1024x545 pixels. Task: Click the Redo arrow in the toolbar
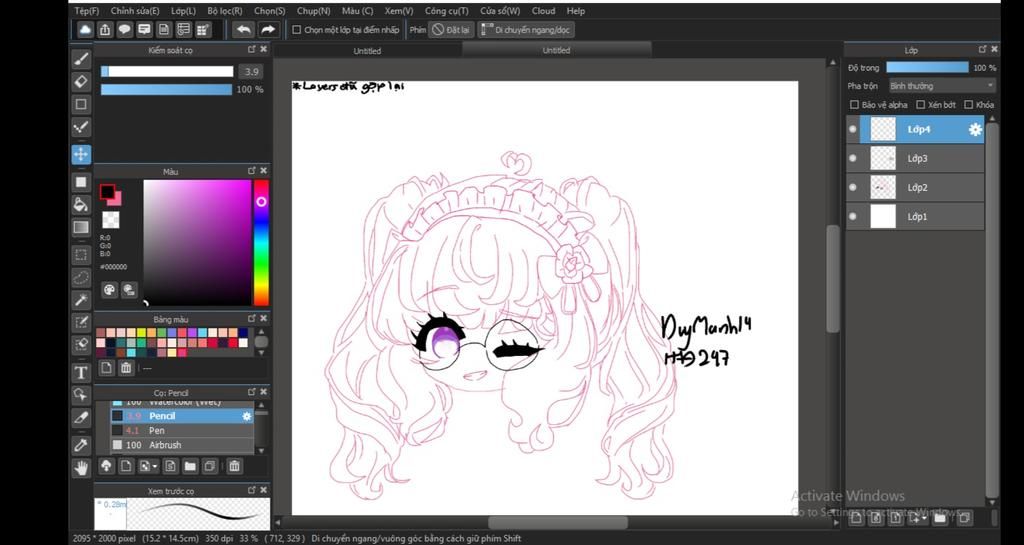pyautogui.click(x=267, y=29)
